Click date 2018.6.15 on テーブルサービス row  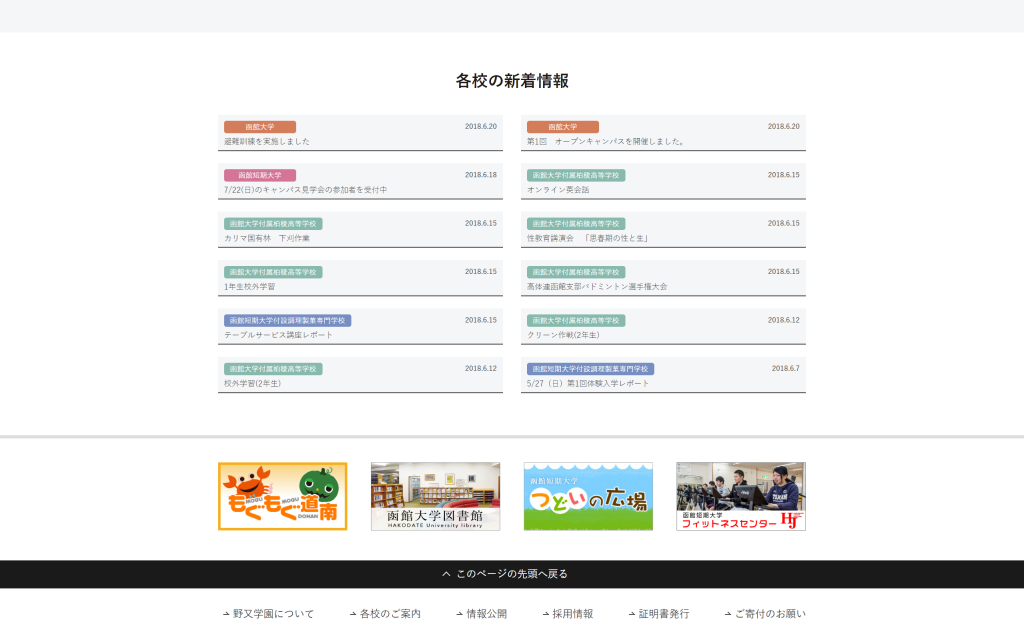(x=481, y=320)
